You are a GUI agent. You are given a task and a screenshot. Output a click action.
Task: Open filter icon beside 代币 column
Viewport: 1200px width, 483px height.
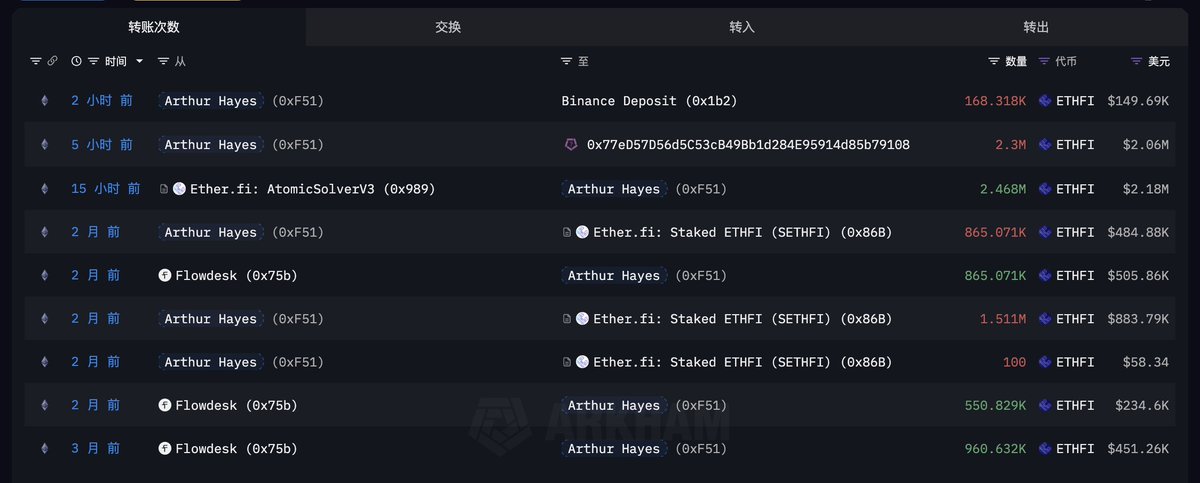tap(1044, 62)
